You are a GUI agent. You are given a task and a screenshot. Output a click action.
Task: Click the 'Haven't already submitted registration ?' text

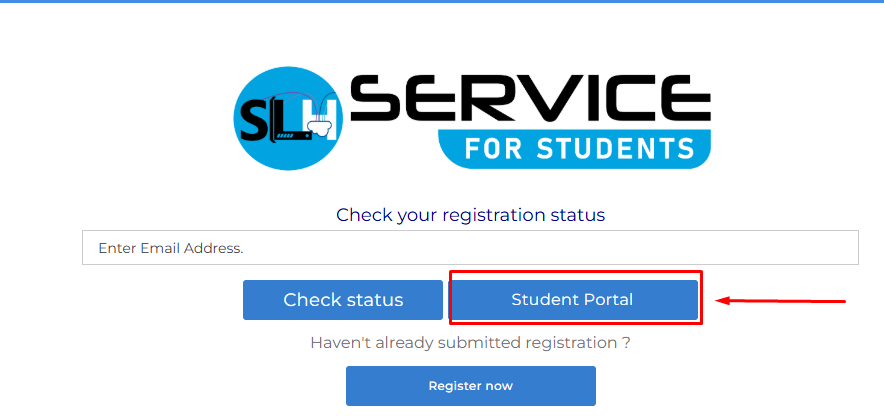470,343
